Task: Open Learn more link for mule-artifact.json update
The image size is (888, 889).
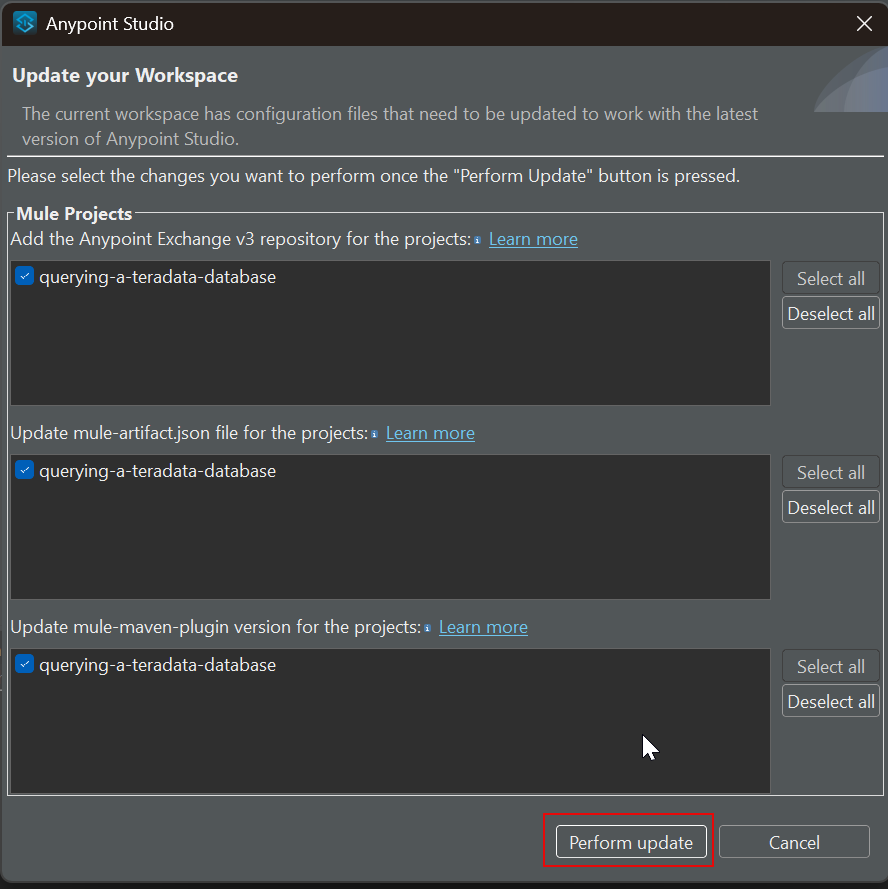Action: coord(430,433)
